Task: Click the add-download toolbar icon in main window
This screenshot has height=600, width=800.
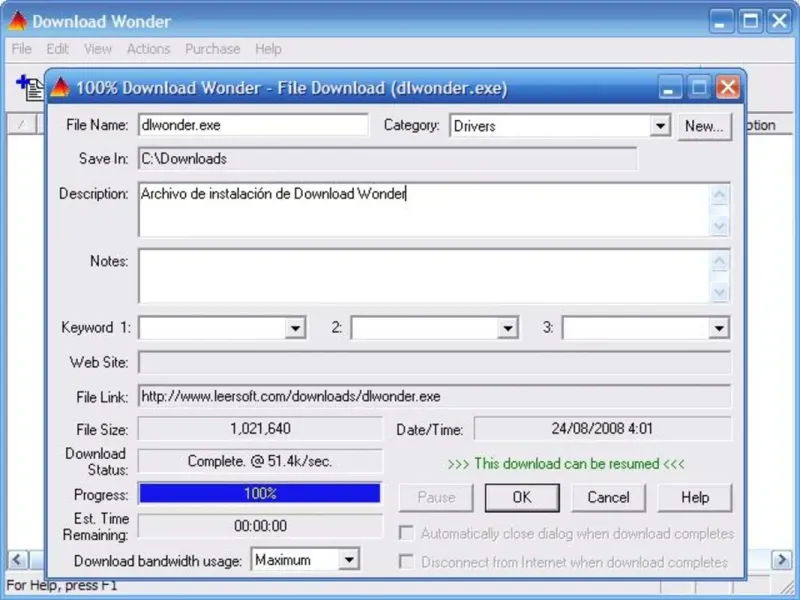Action: click(x=30, y=87)
